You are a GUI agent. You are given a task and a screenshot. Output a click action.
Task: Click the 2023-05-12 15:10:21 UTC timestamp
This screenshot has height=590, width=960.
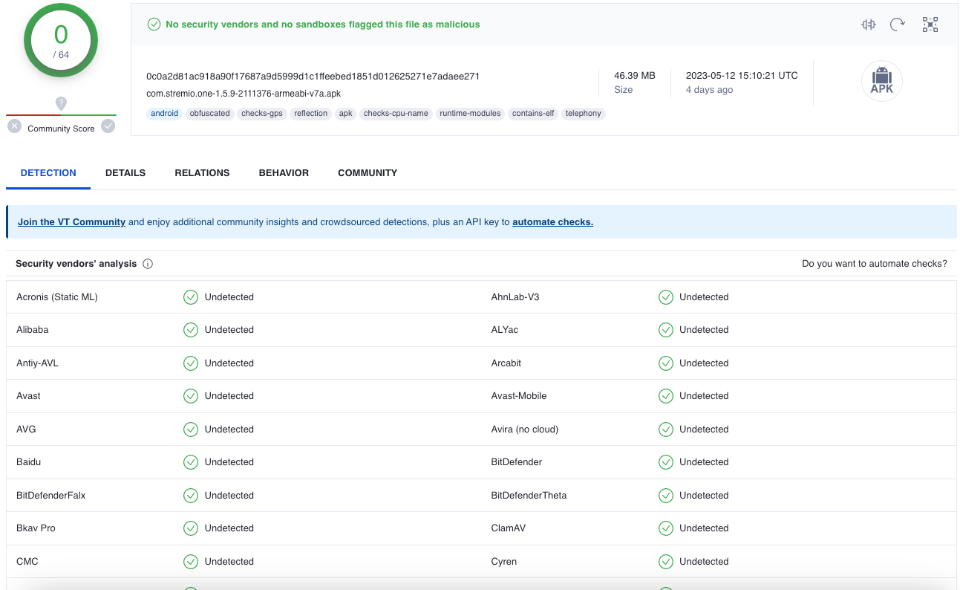[741, 76]
